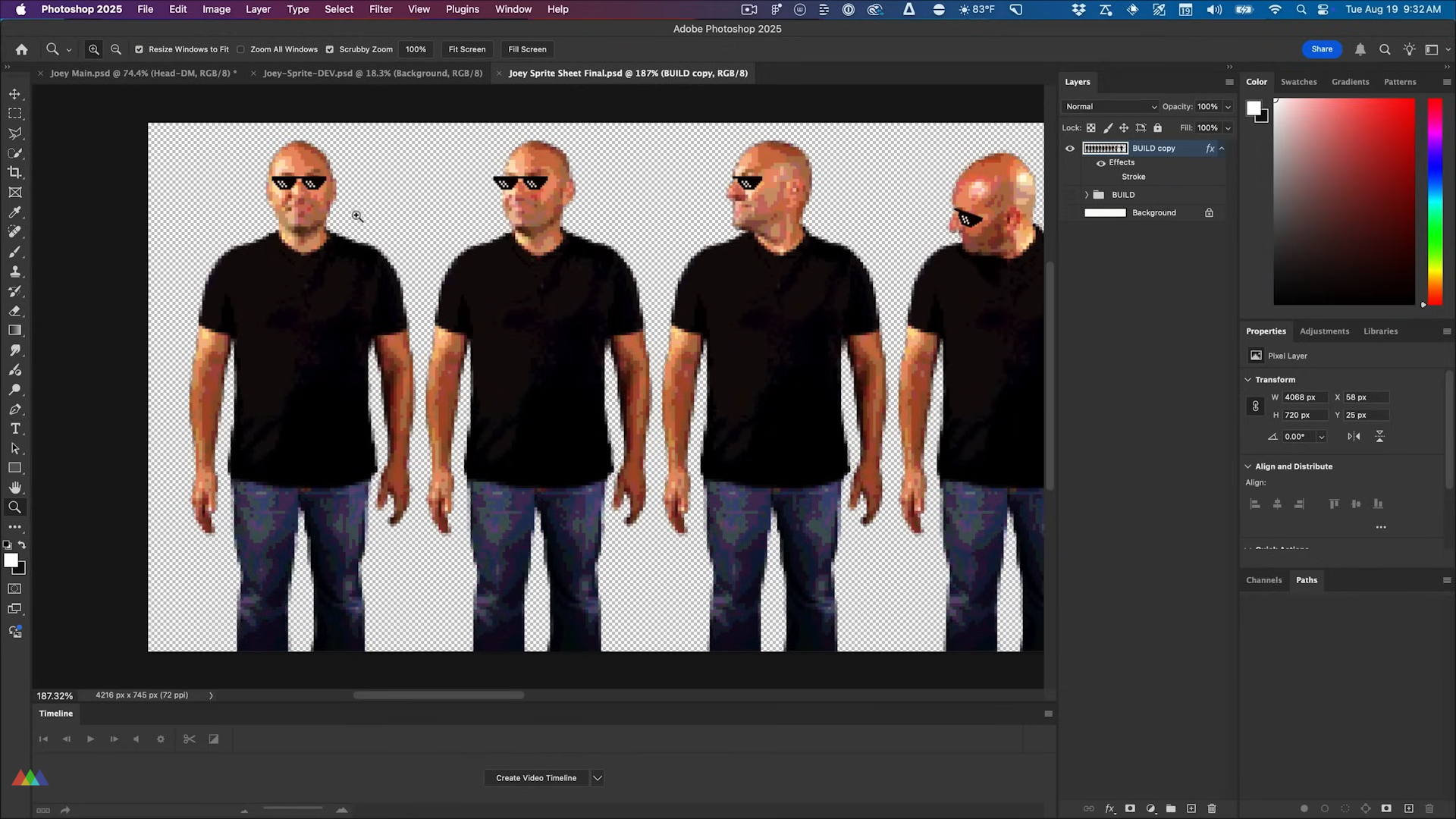Enable Zoom All Windows checkbox

point(241,49)
